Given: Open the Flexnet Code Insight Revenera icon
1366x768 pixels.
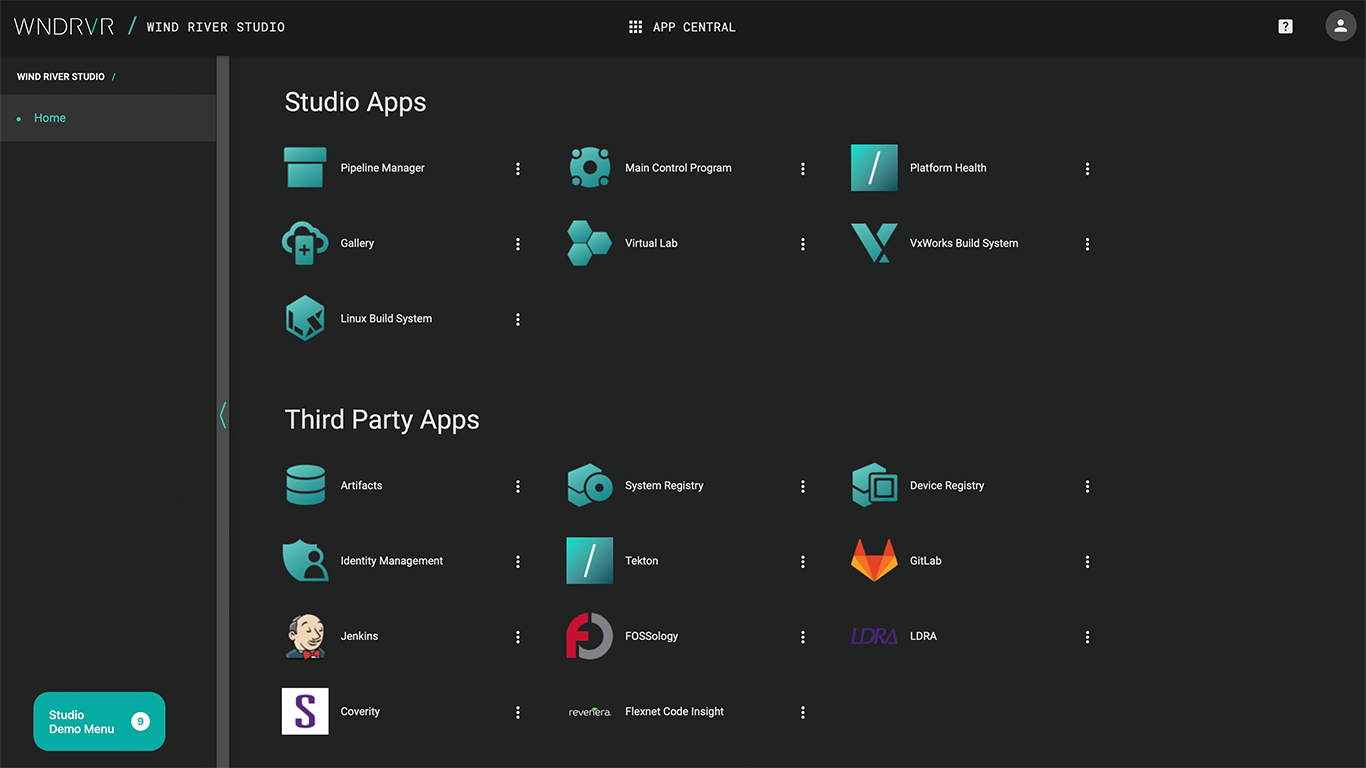Looking at the screenshot, I should coord(590,712).
